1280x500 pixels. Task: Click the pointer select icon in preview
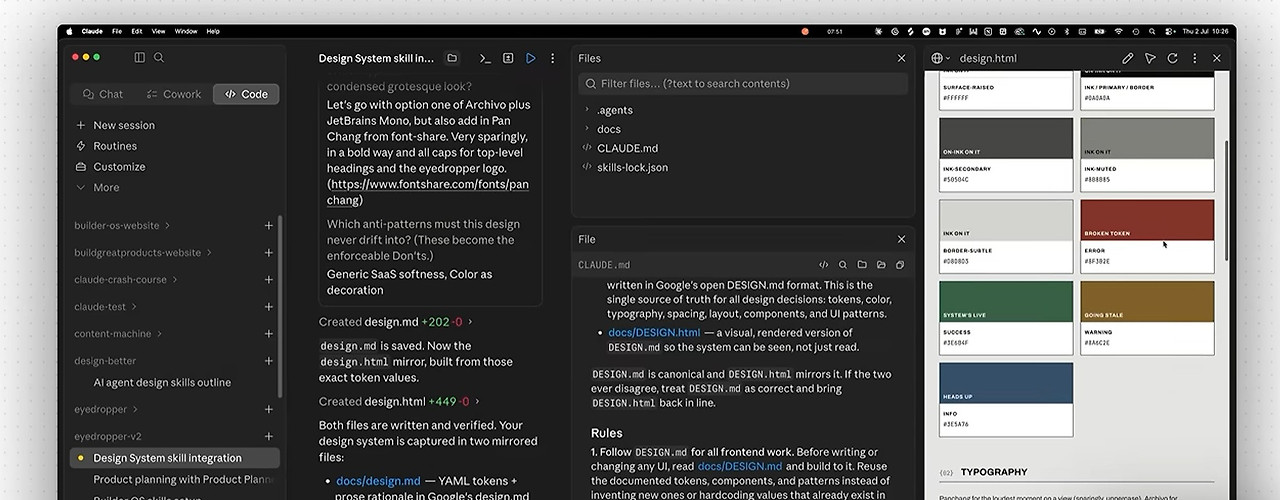pos(1150,58)
